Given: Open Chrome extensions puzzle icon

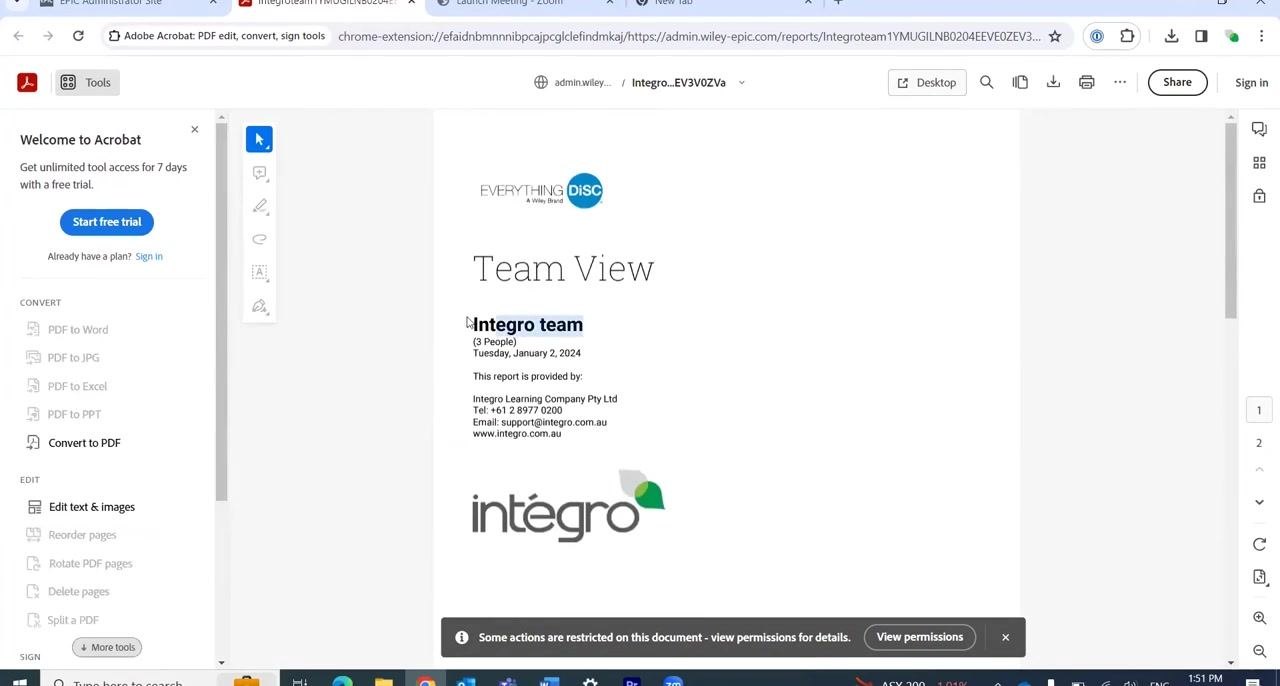Looking at the screenshot, I should 1127,36.
